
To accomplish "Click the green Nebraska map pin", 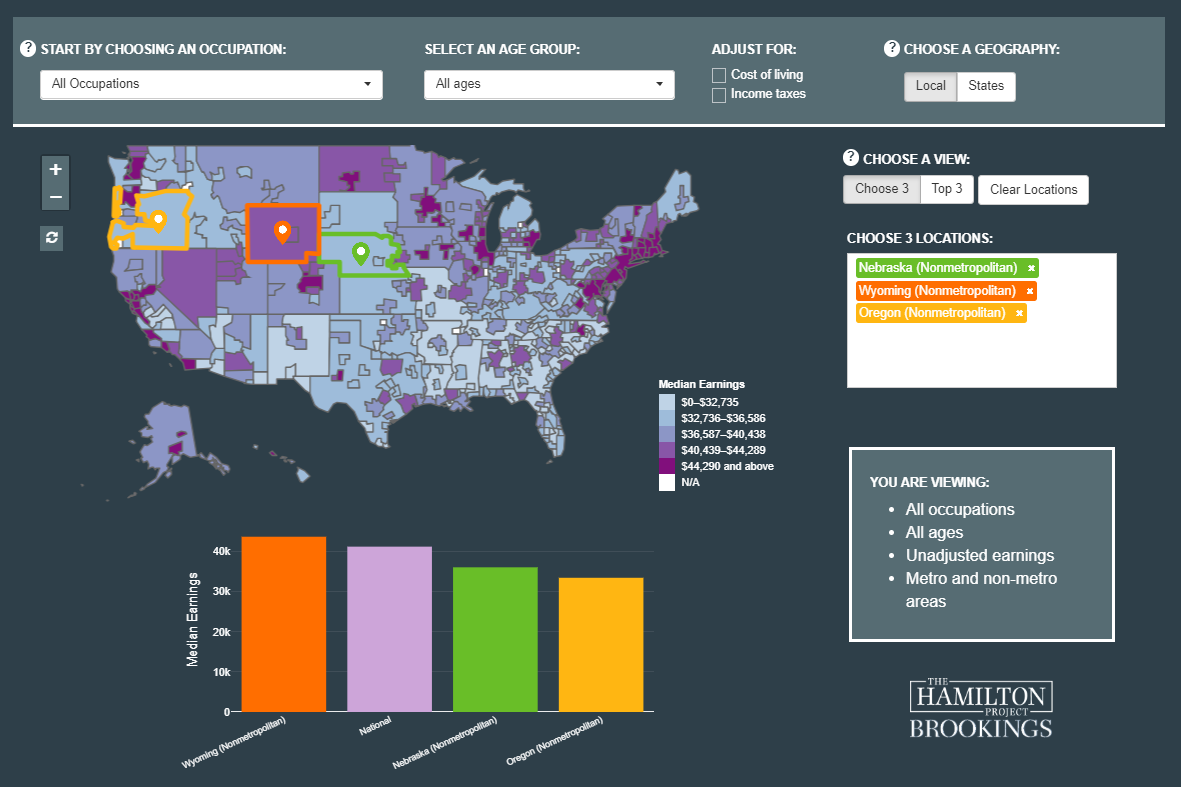I will (360, 252).
